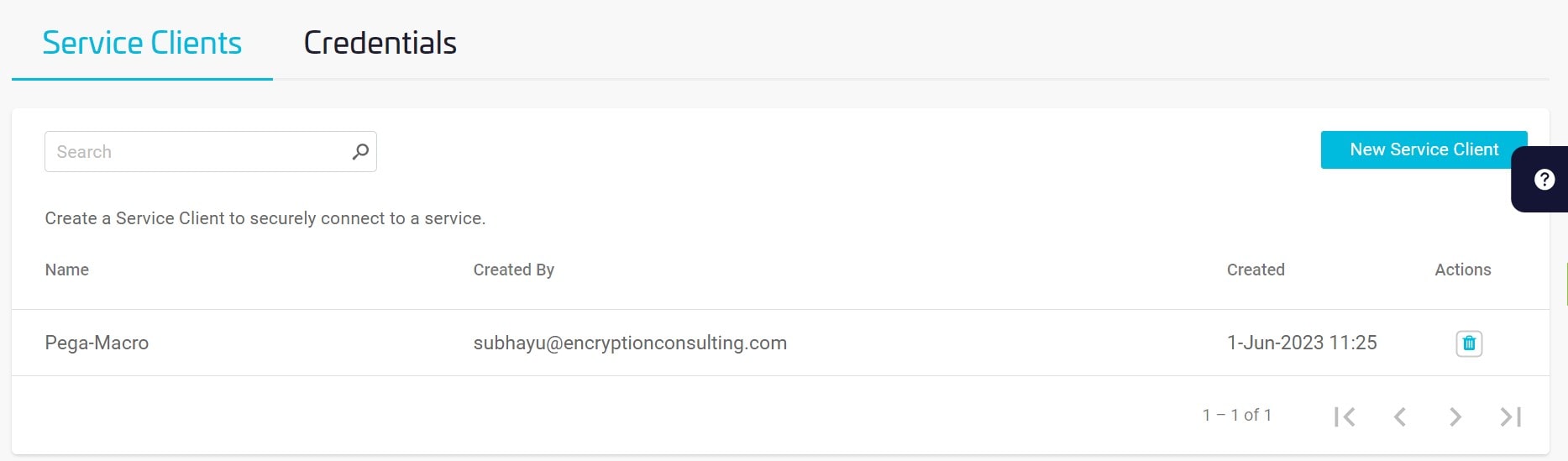The width and height of the screenshot is (1568, 461).
Task: Click the New Service Client button
Action: point(1423,149)
